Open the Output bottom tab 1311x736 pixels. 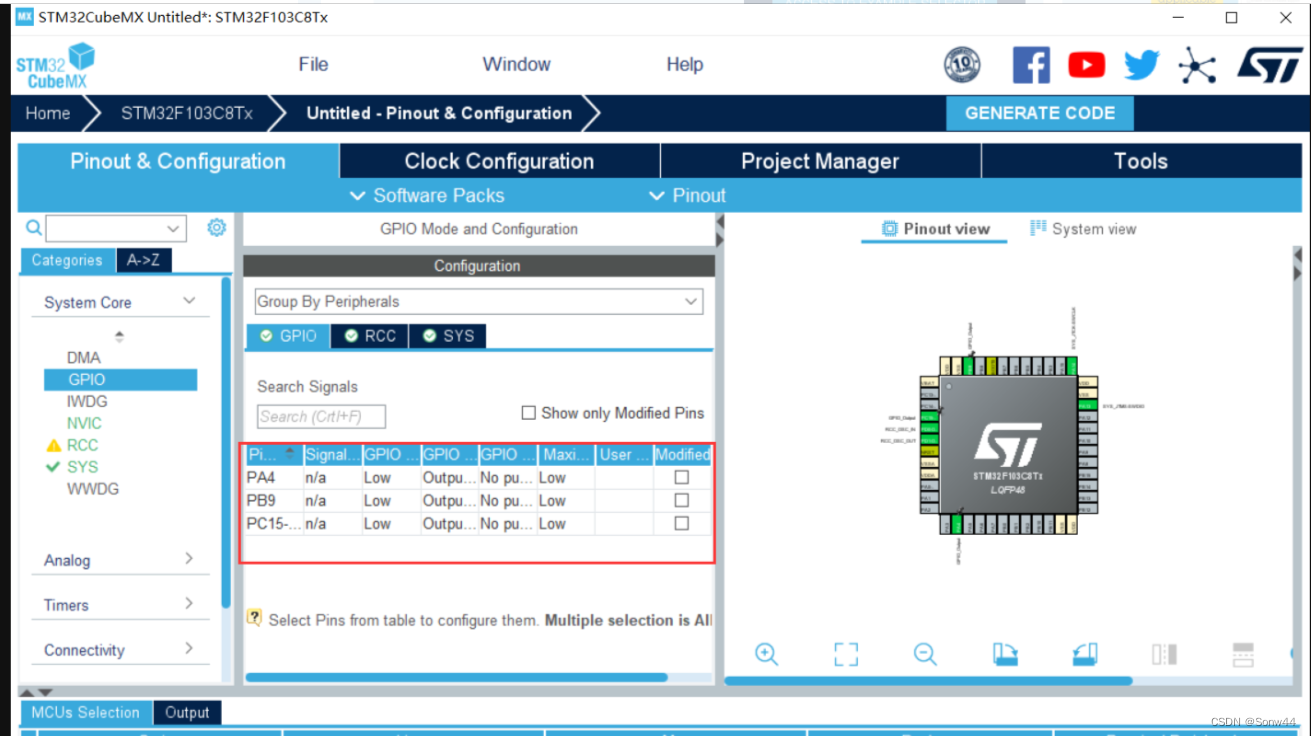tap(187, 713)
